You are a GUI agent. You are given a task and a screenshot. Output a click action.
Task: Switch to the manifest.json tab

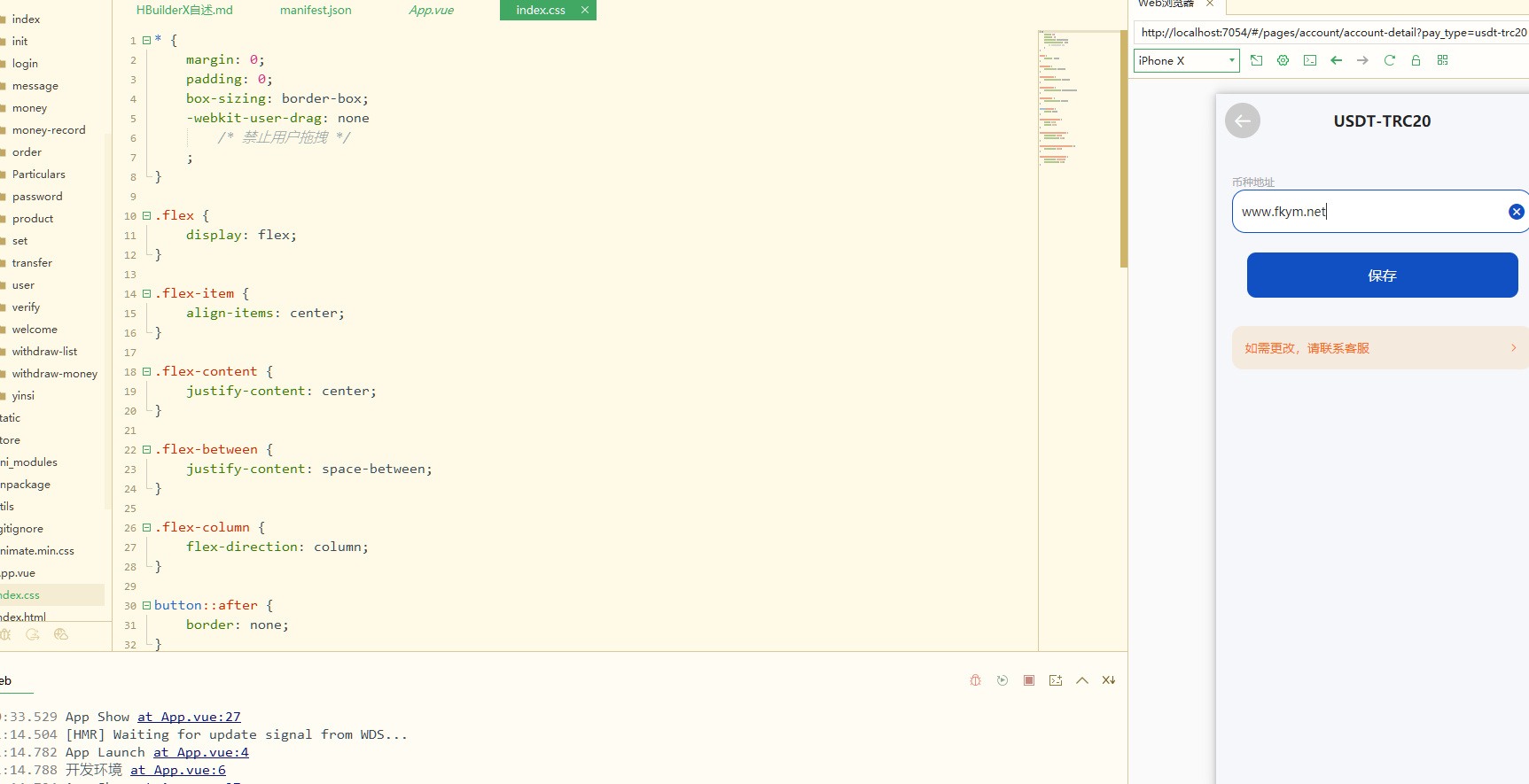coord(316,10)
